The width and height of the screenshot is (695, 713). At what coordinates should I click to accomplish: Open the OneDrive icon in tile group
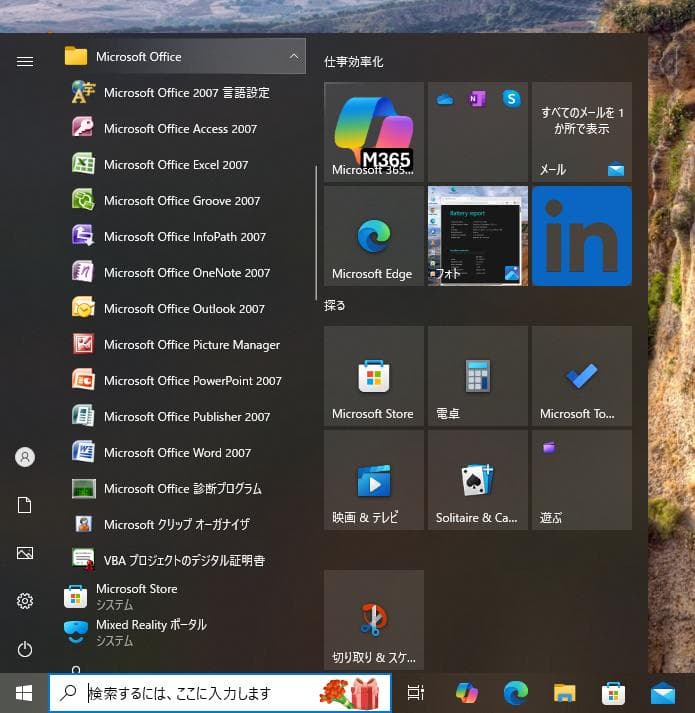(x=444, y=99)
